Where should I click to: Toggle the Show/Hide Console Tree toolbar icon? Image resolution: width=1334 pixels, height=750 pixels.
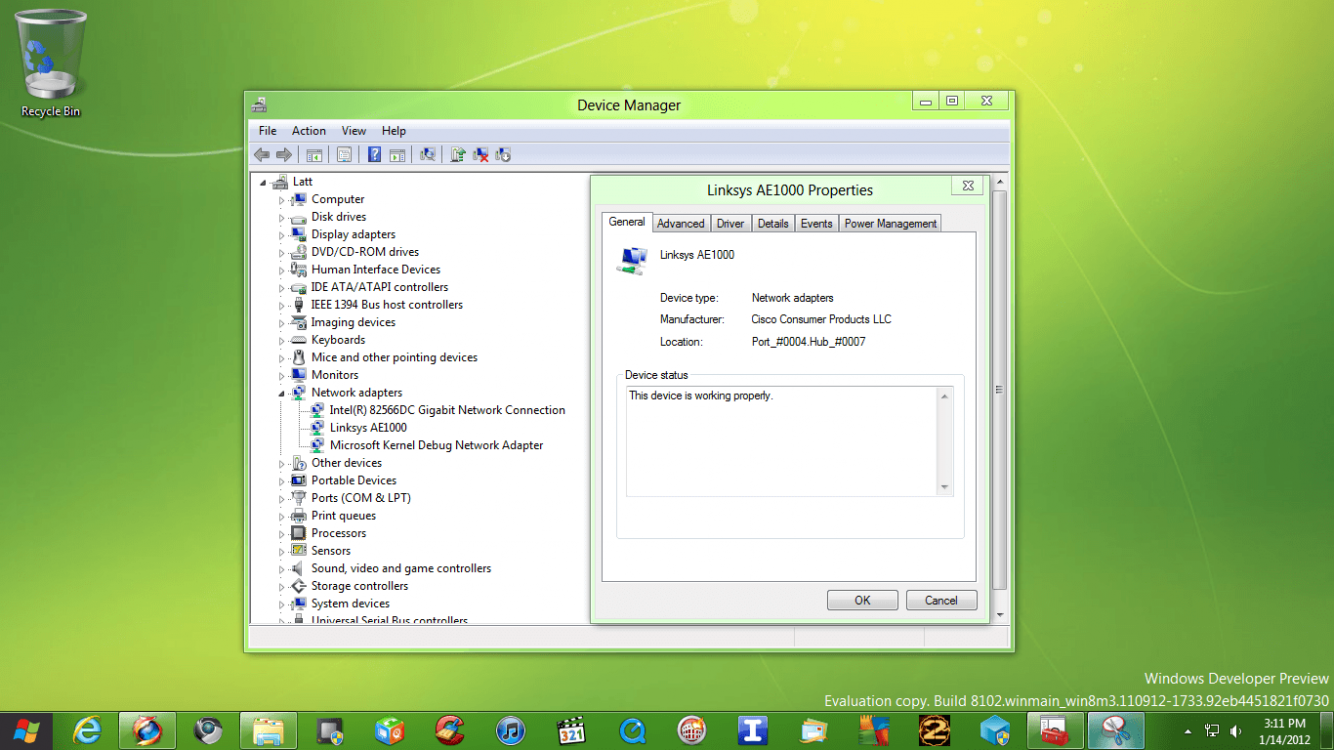tap(314, 155)
